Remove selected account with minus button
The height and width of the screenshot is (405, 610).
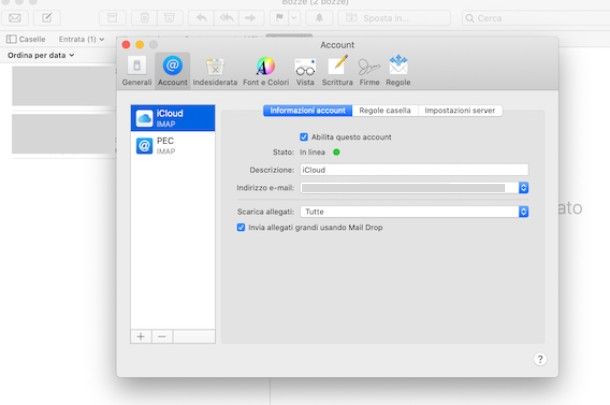(162, 337)
